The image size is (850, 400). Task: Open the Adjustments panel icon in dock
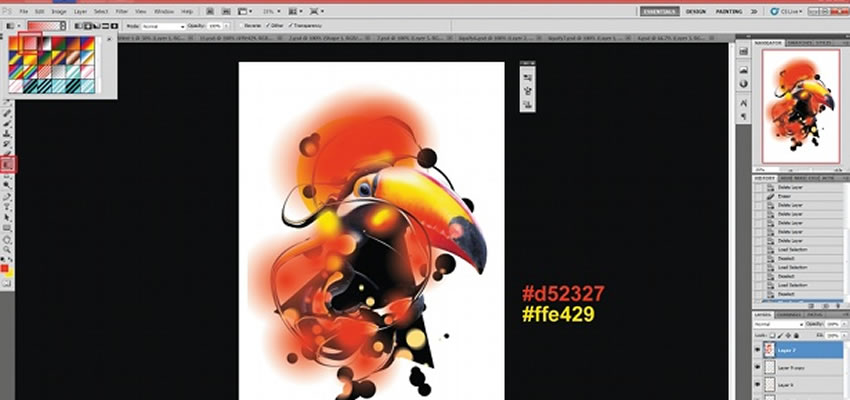743,84
